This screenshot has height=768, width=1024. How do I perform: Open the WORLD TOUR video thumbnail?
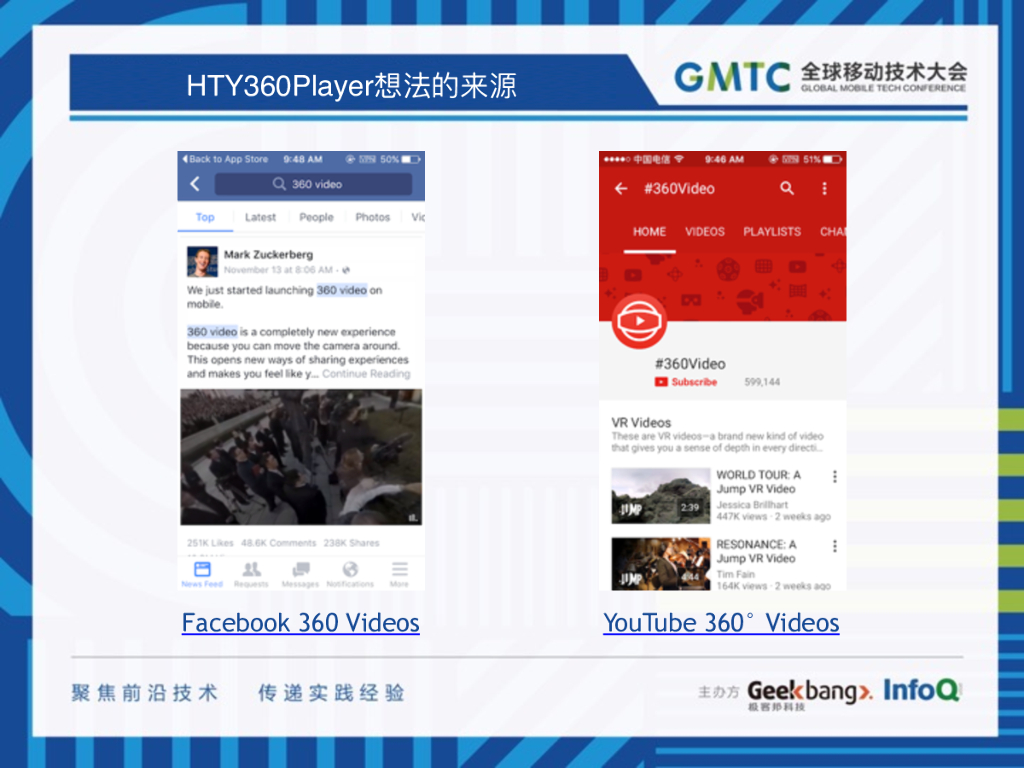click(661, 496)
